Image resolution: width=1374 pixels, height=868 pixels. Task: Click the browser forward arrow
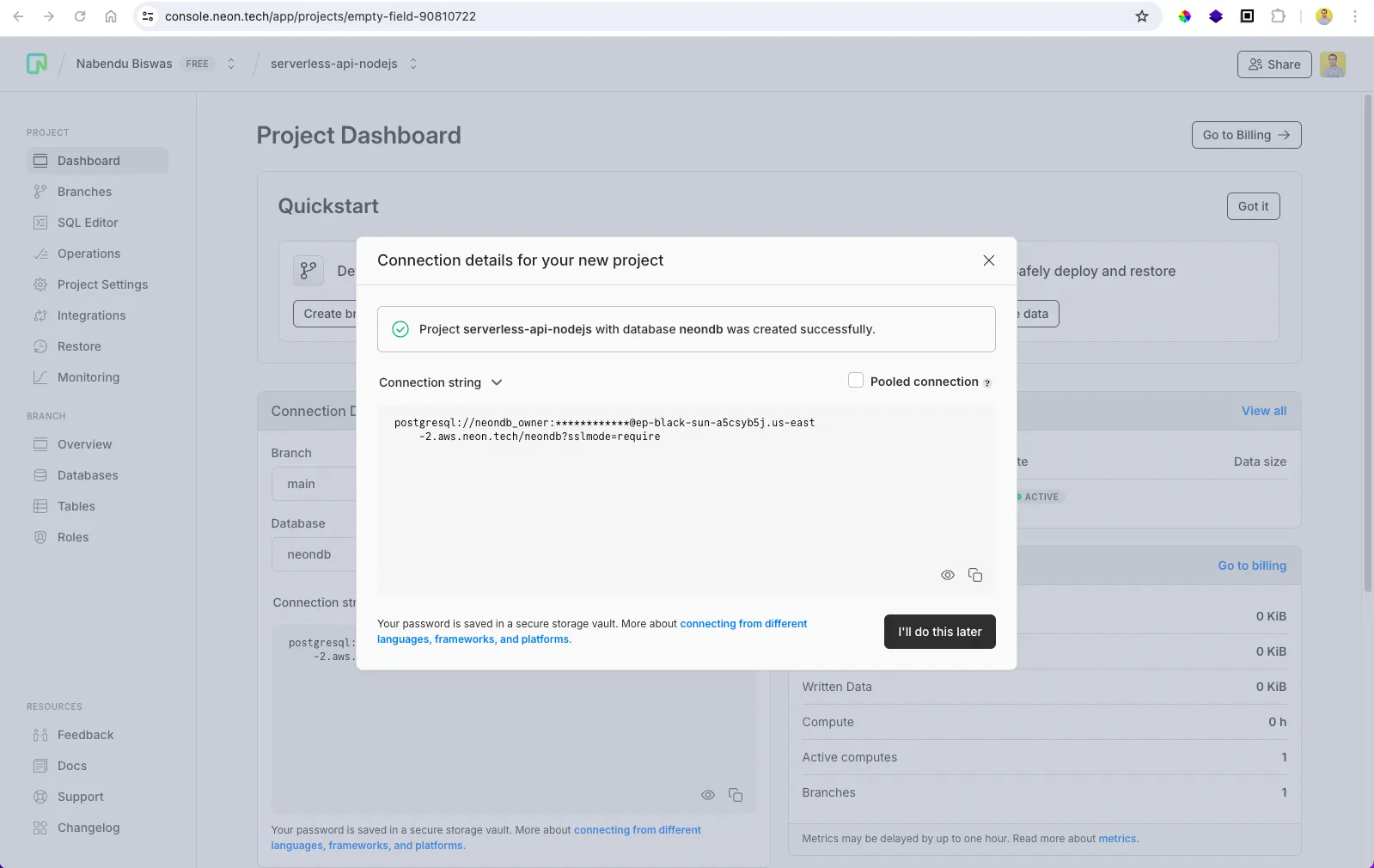[49, 16]
